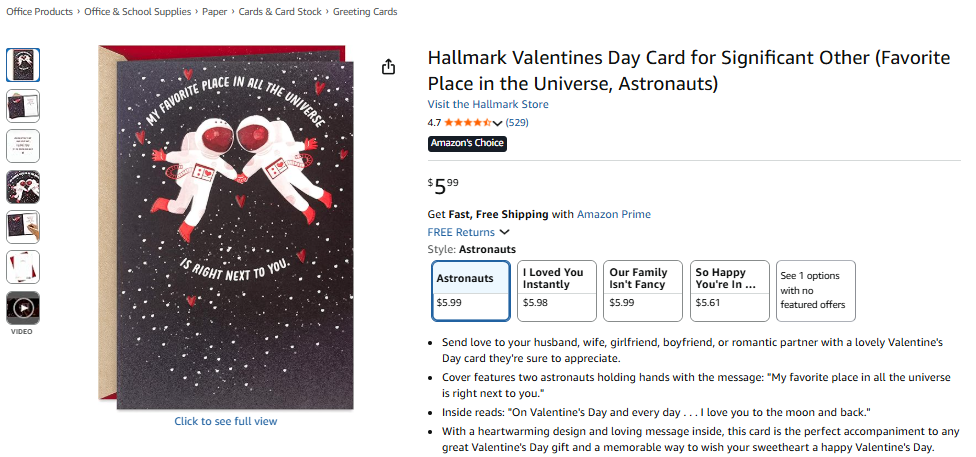Click the Amazon's Choice badge

(x=467, y=143)
